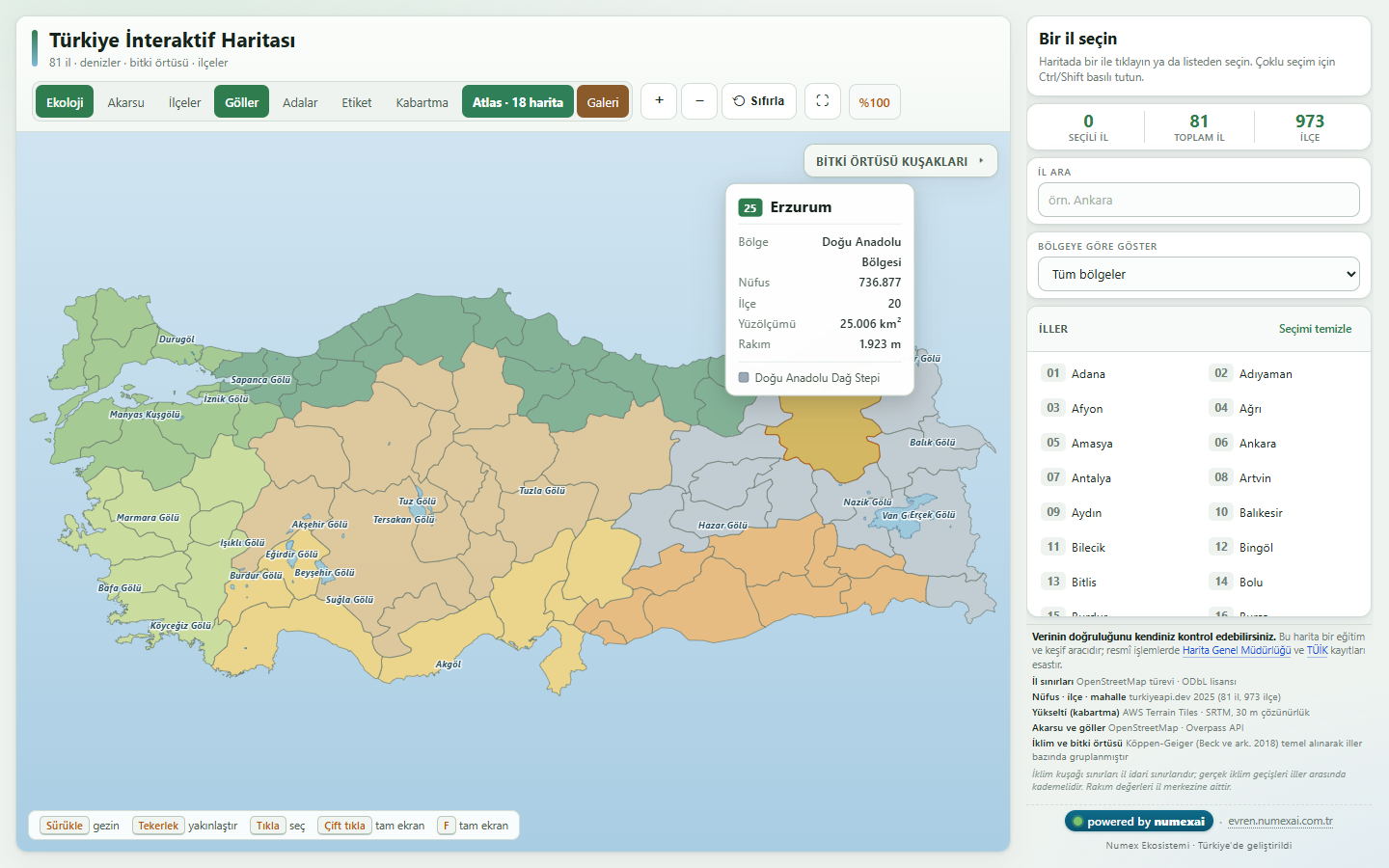Select Ağrı from the province list
This screenshot has width=1389, height=868.
click(1285, 408)
